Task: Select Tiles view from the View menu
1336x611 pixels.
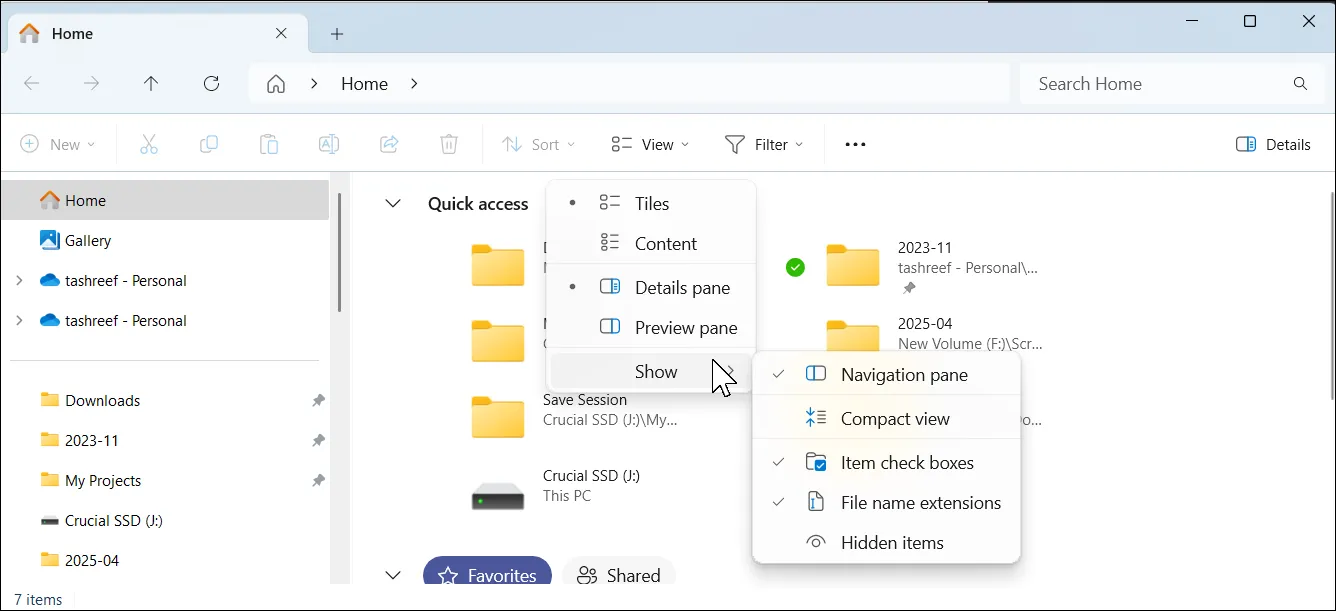Action: (651, 202)
